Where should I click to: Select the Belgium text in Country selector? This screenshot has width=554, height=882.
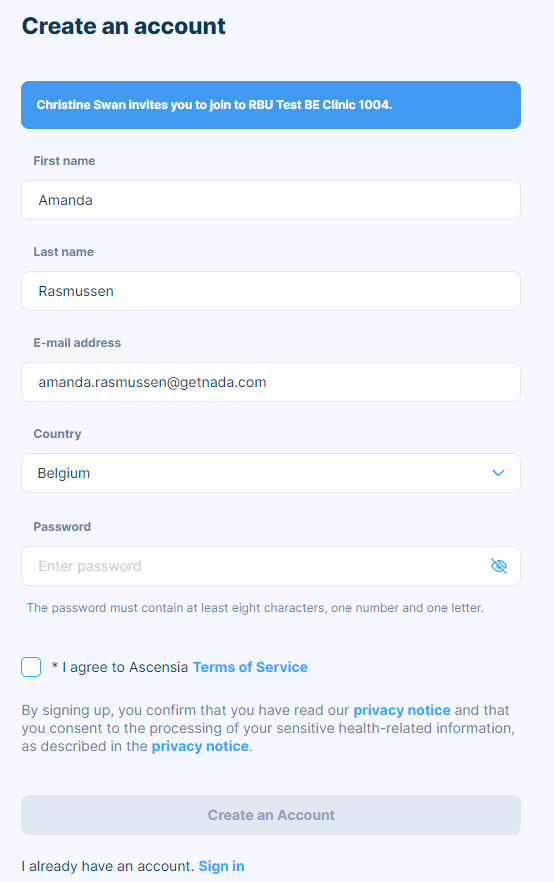pyautogui.click(x=64, y=473)
